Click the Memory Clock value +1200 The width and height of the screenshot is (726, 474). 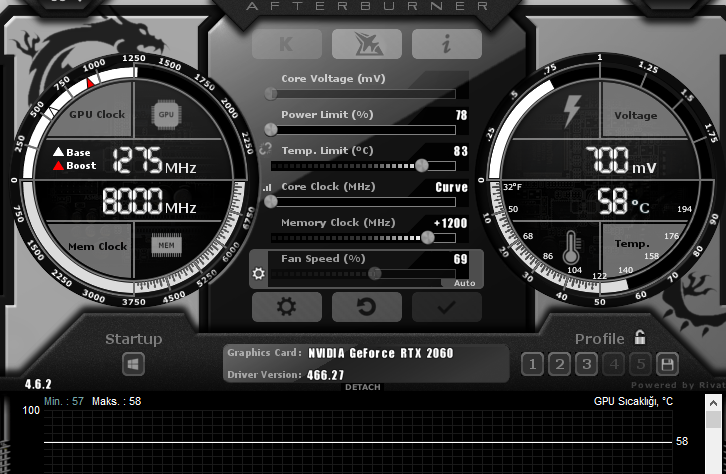(x=451, y=223)
